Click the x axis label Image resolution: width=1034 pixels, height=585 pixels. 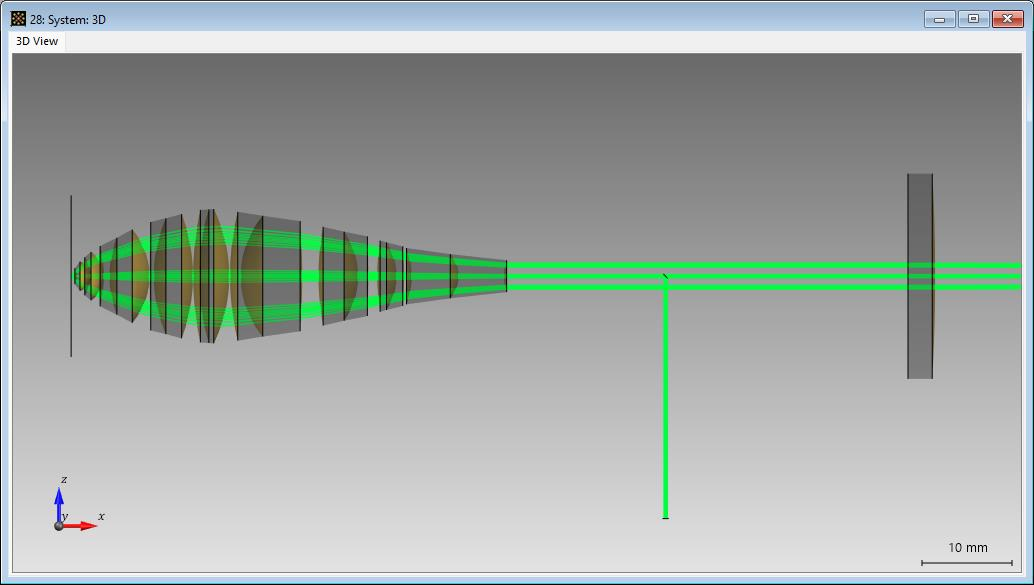point(102,516)
